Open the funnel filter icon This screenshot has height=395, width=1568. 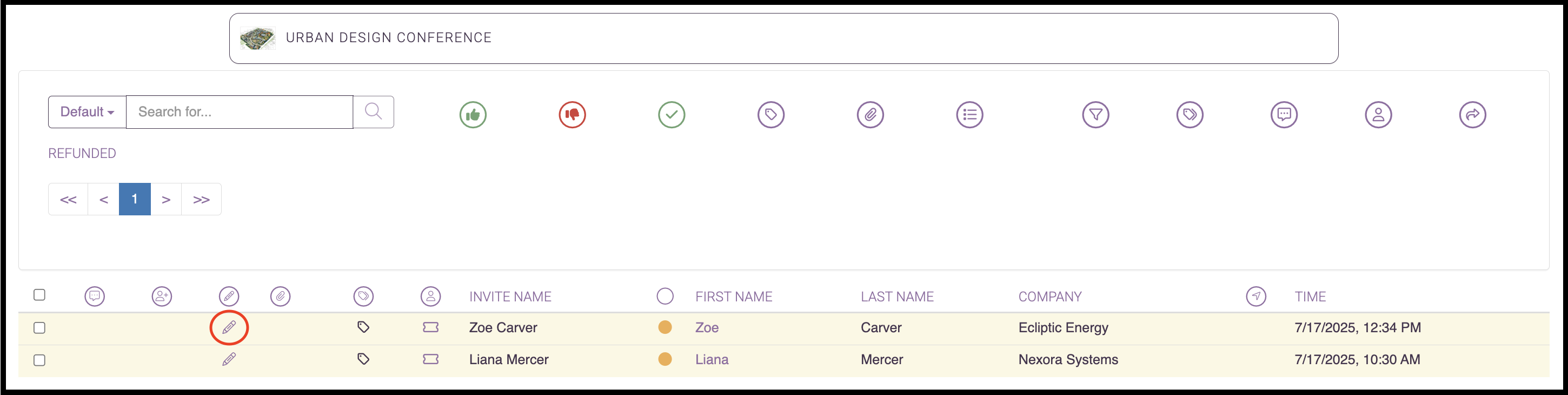(x=1095, y=115)
